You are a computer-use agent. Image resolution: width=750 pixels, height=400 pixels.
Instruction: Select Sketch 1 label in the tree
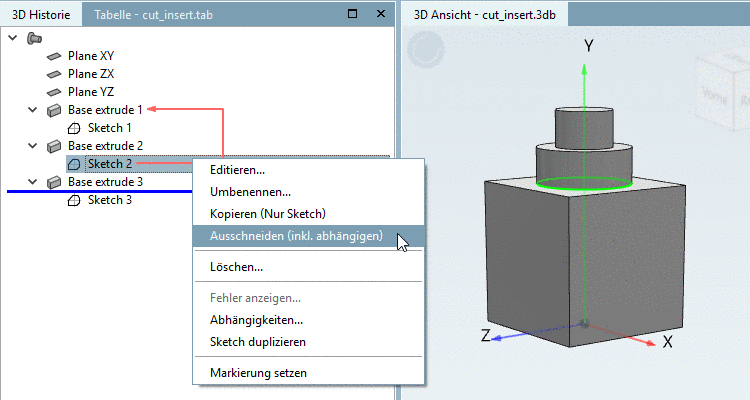pos(110,128)
